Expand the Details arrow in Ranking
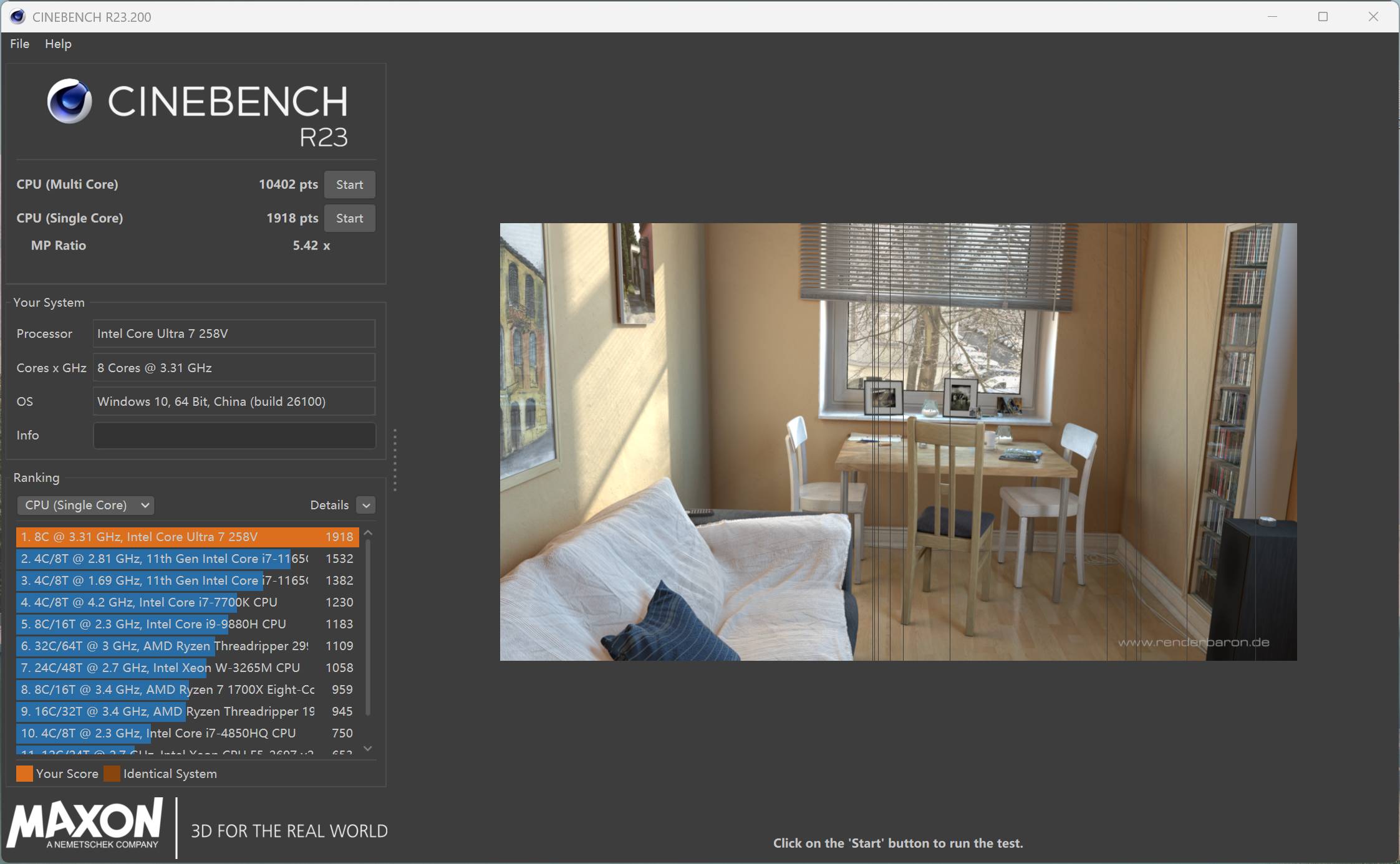 click(366, 505)
